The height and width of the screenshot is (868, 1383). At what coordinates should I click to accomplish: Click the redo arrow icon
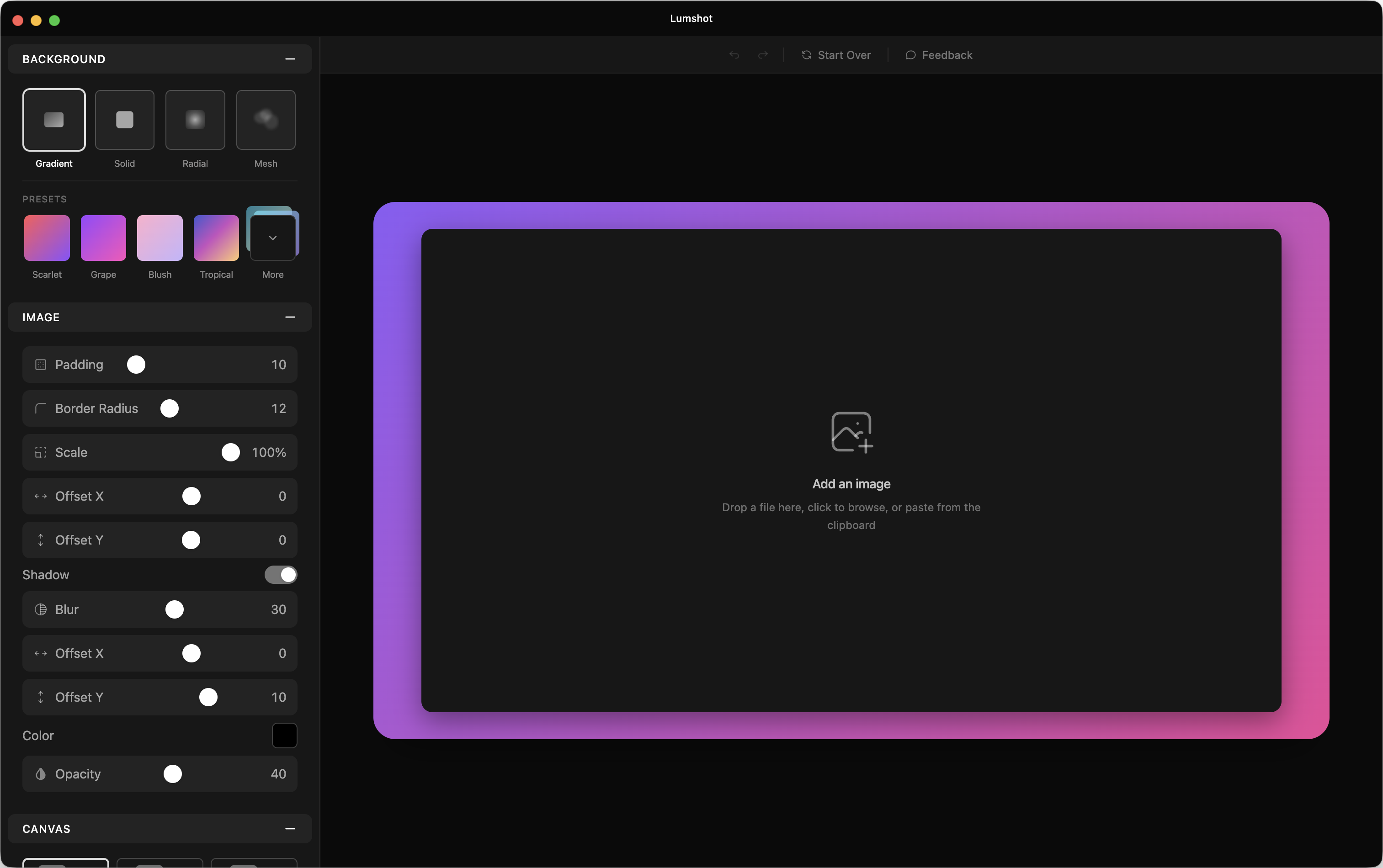(x=763, y=55)
